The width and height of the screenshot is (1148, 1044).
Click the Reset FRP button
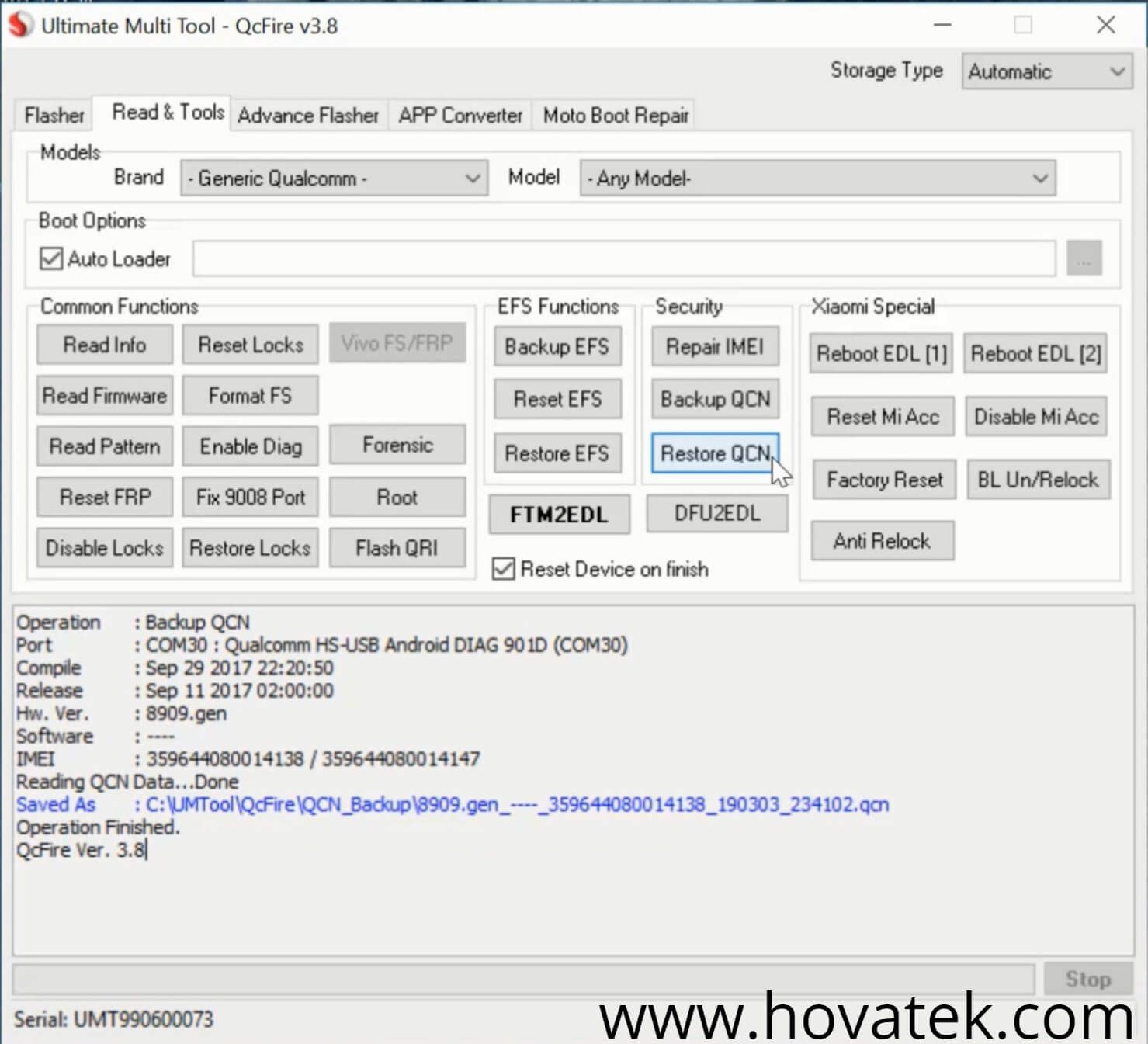click(x=105, y=497)
